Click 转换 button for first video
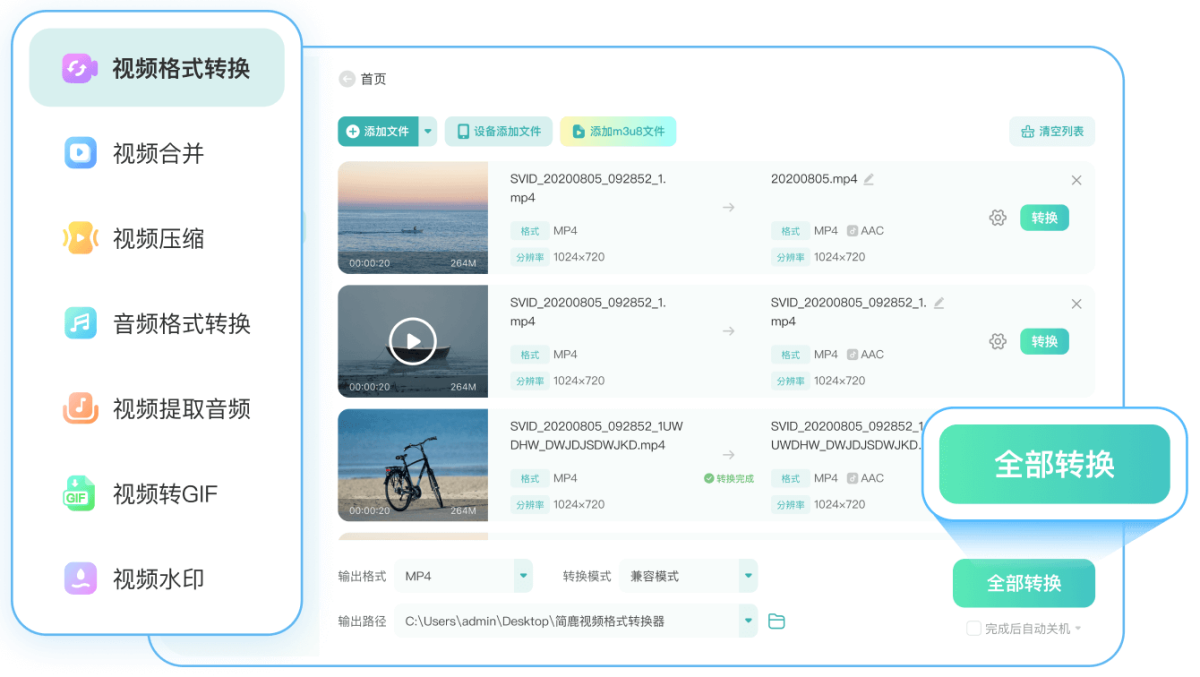 pyautogui.click(x=1044, y=218)
